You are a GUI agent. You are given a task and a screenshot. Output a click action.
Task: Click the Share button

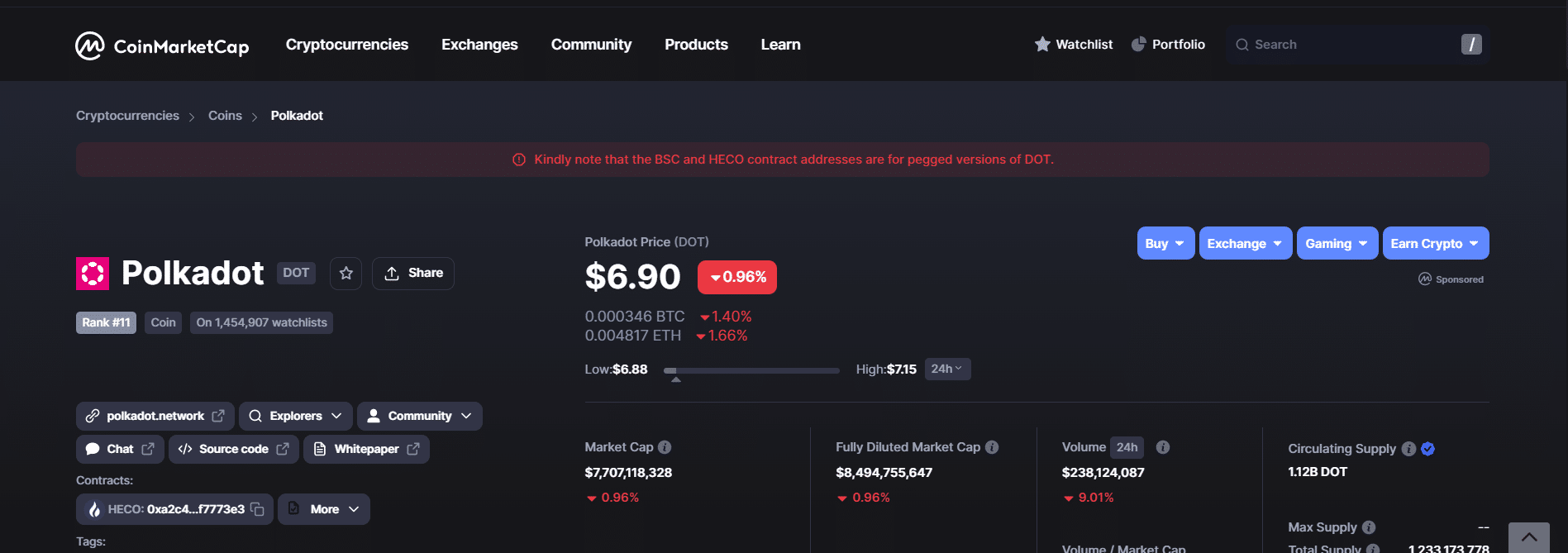coord(413,274)
